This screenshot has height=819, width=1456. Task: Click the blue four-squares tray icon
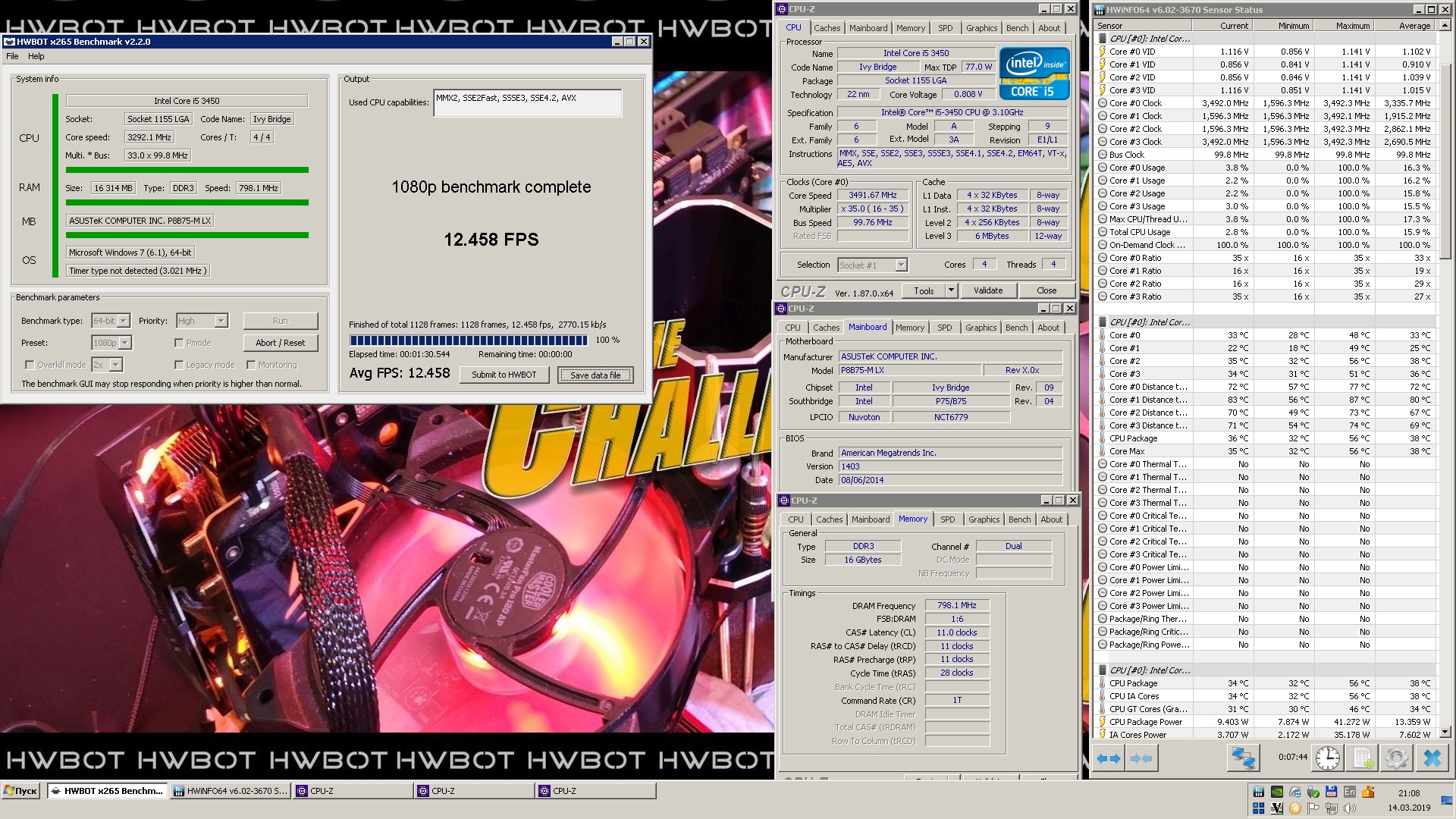click(1259, 808)
